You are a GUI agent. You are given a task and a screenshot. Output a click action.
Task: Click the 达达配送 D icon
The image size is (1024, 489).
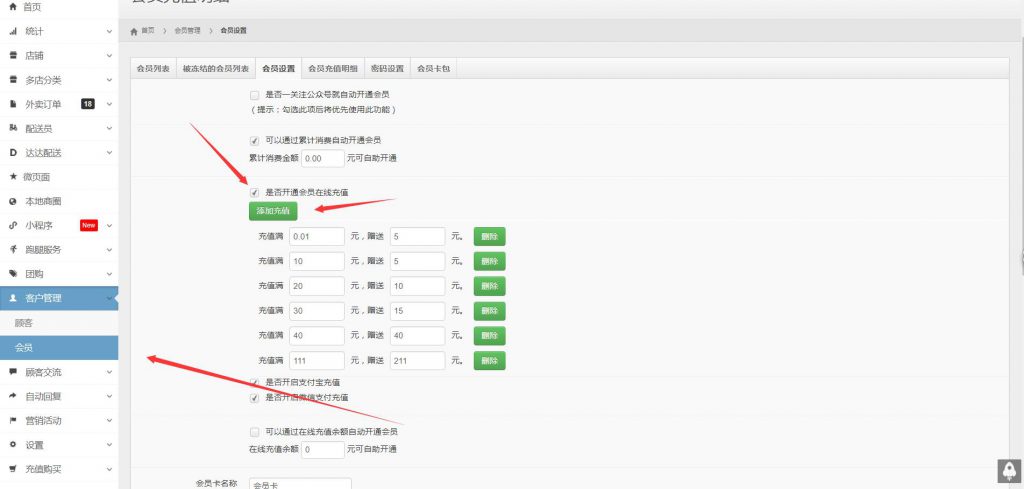click(x=12, y=153)
